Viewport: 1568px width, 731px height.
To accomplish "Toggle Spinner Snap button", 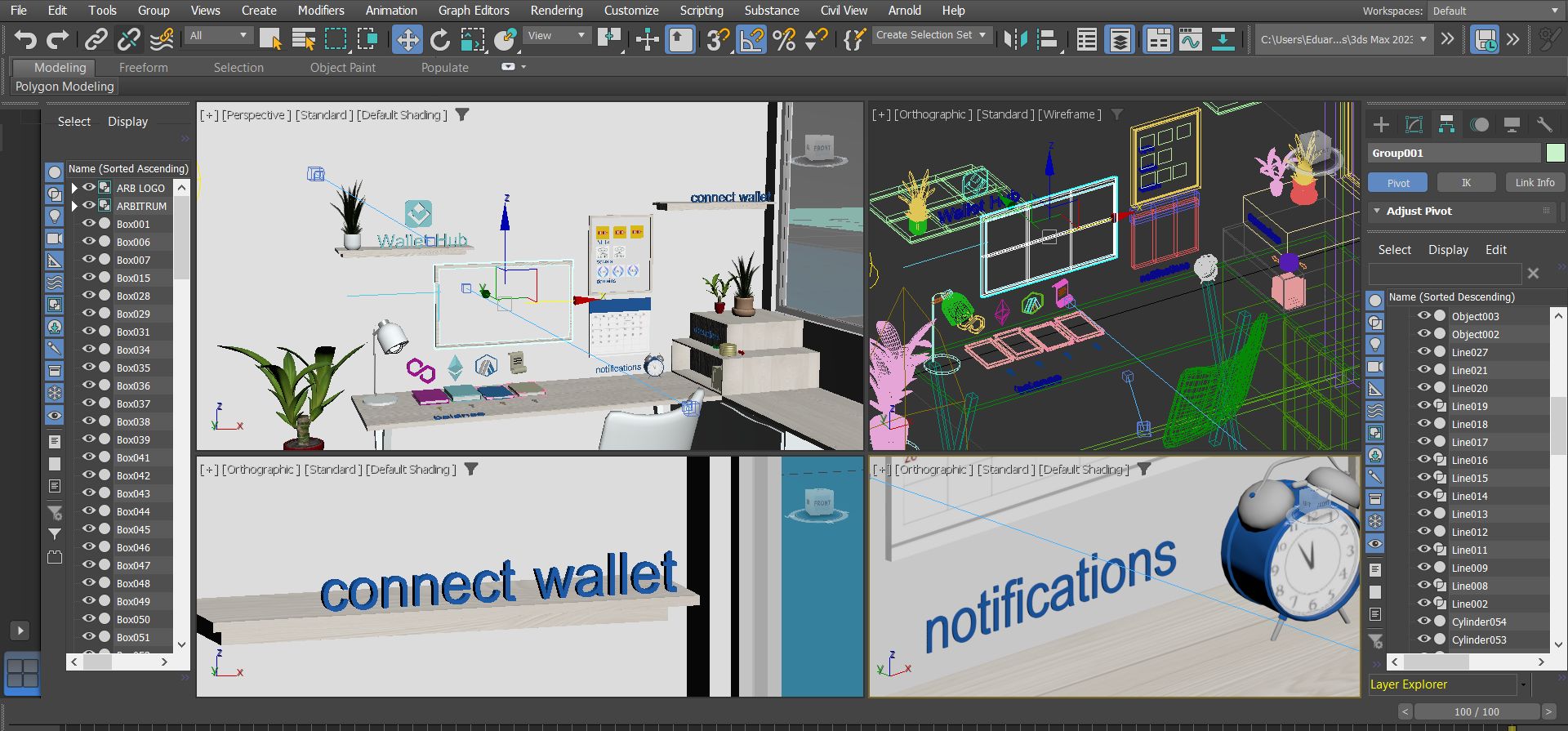I will 816,38.
